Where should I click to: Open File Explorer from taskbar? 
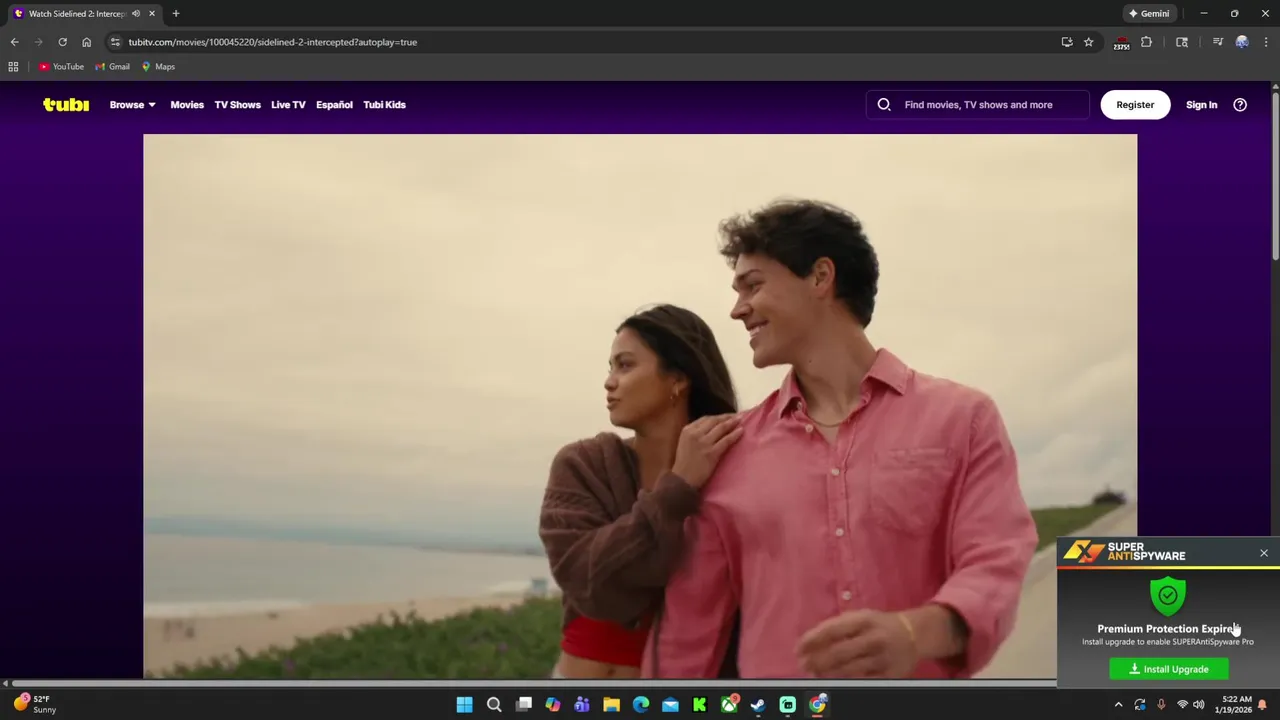611,705
